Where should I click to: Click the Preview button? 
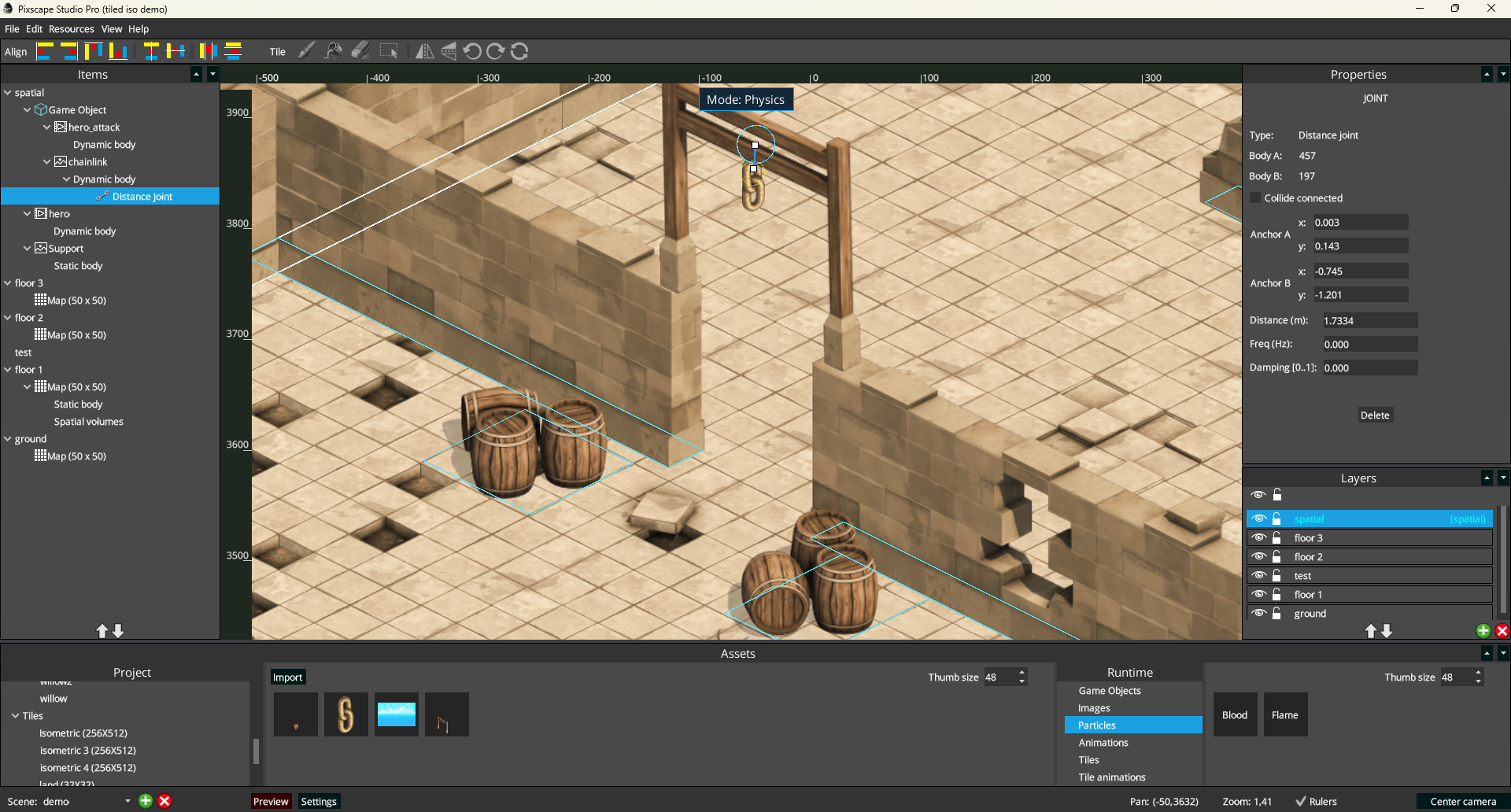tap(271, 802)
